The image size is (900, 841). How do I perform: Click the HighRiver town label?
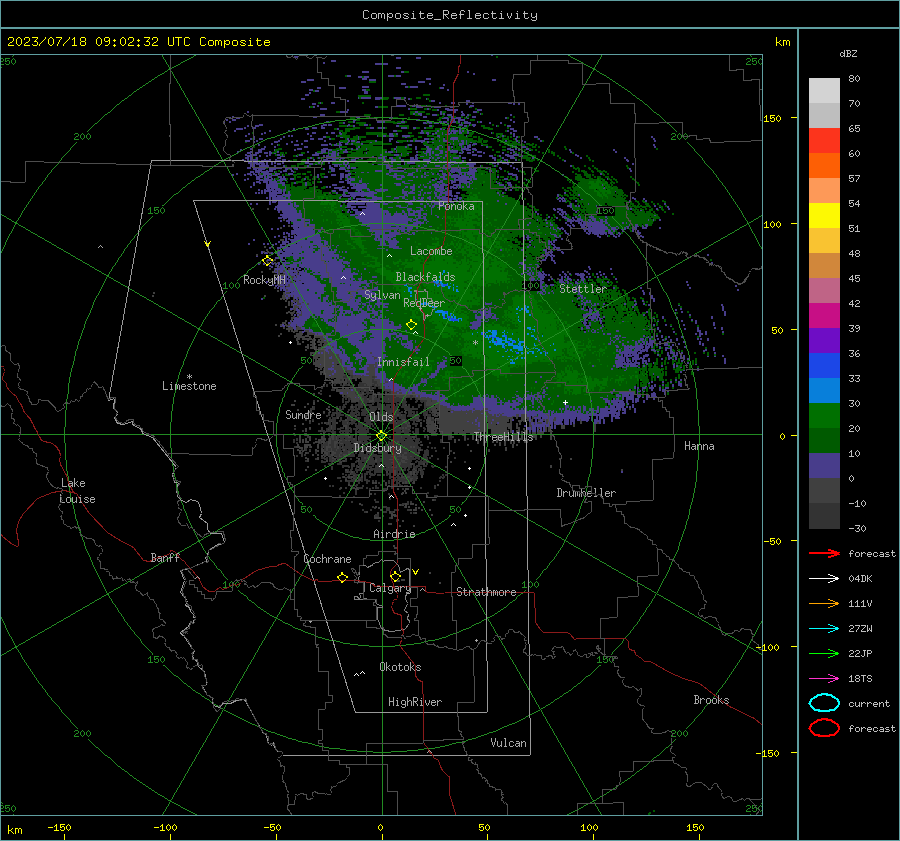point(415,702)
